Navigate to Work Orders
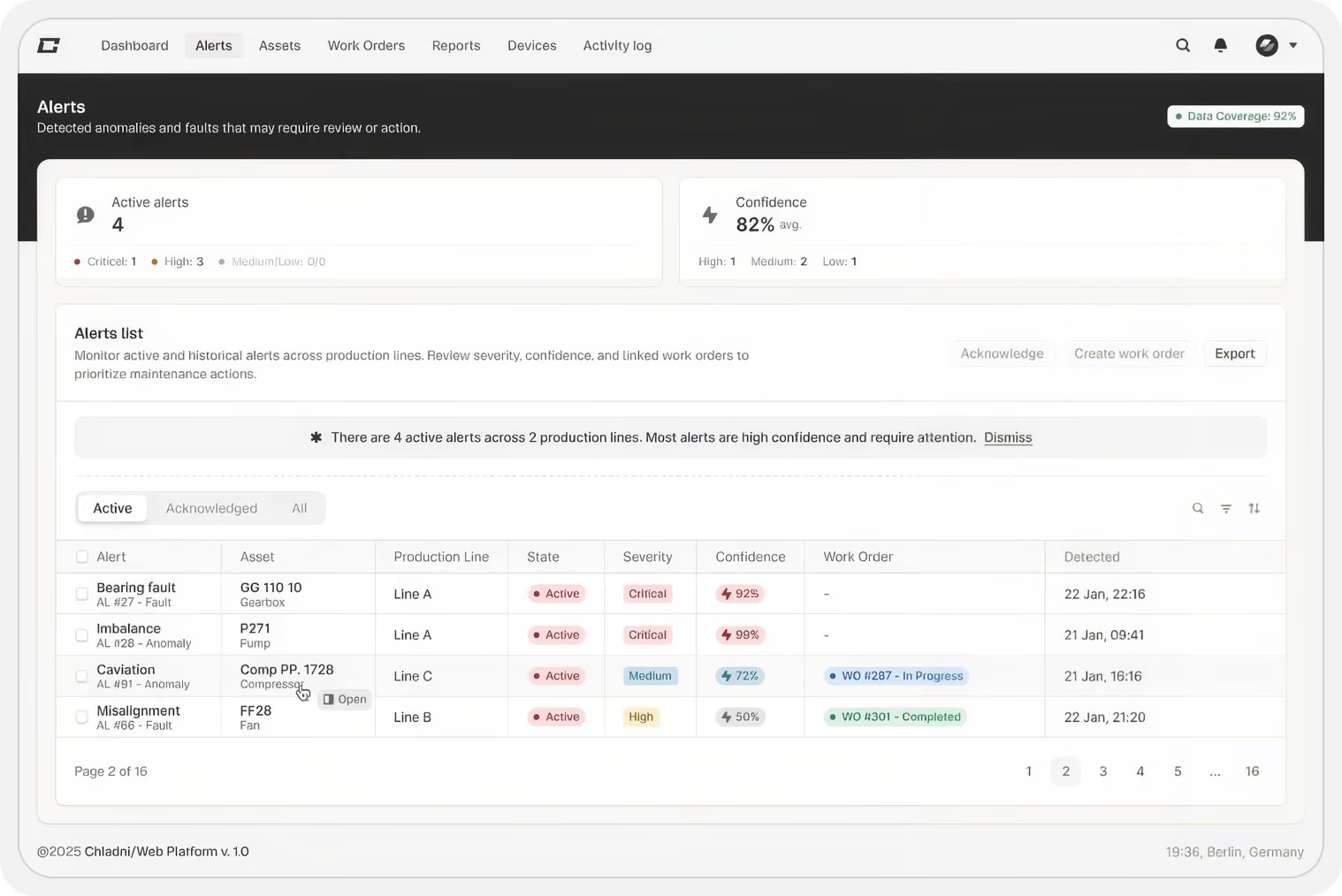 point(366,45)
